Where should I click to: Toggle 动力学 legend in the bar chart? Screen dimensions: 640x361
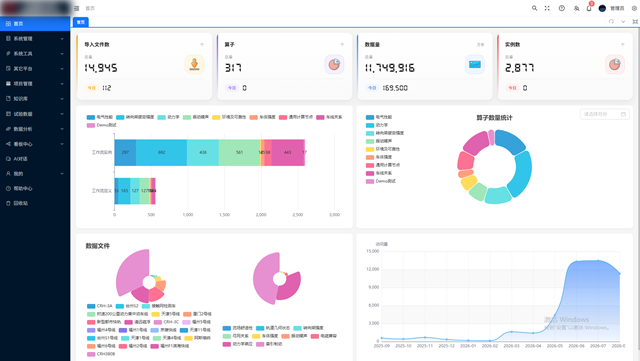(x=168, y=117)
